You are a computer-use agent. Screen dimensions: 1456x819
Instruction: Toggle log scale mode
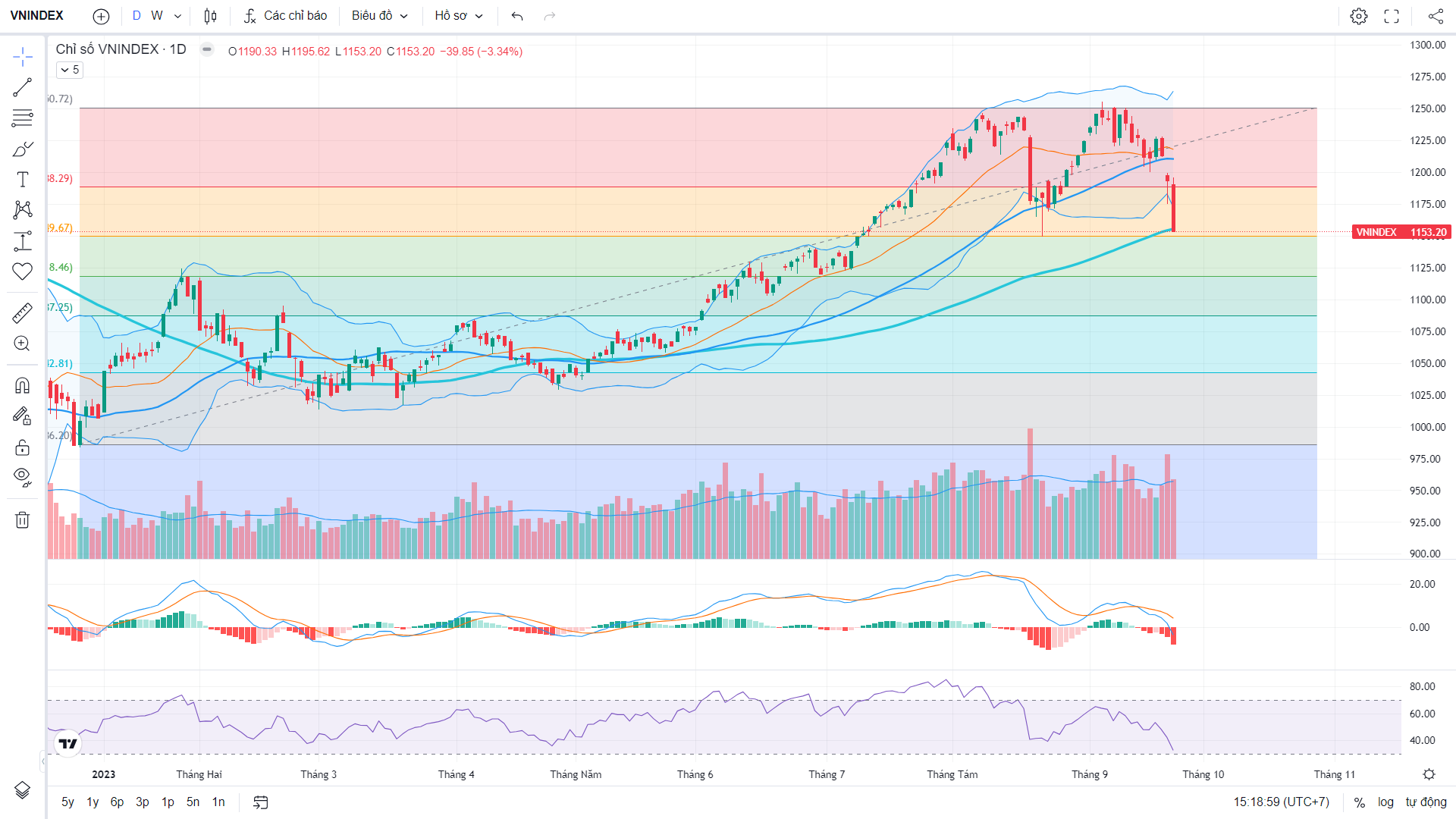click(x=1385, y=802)
